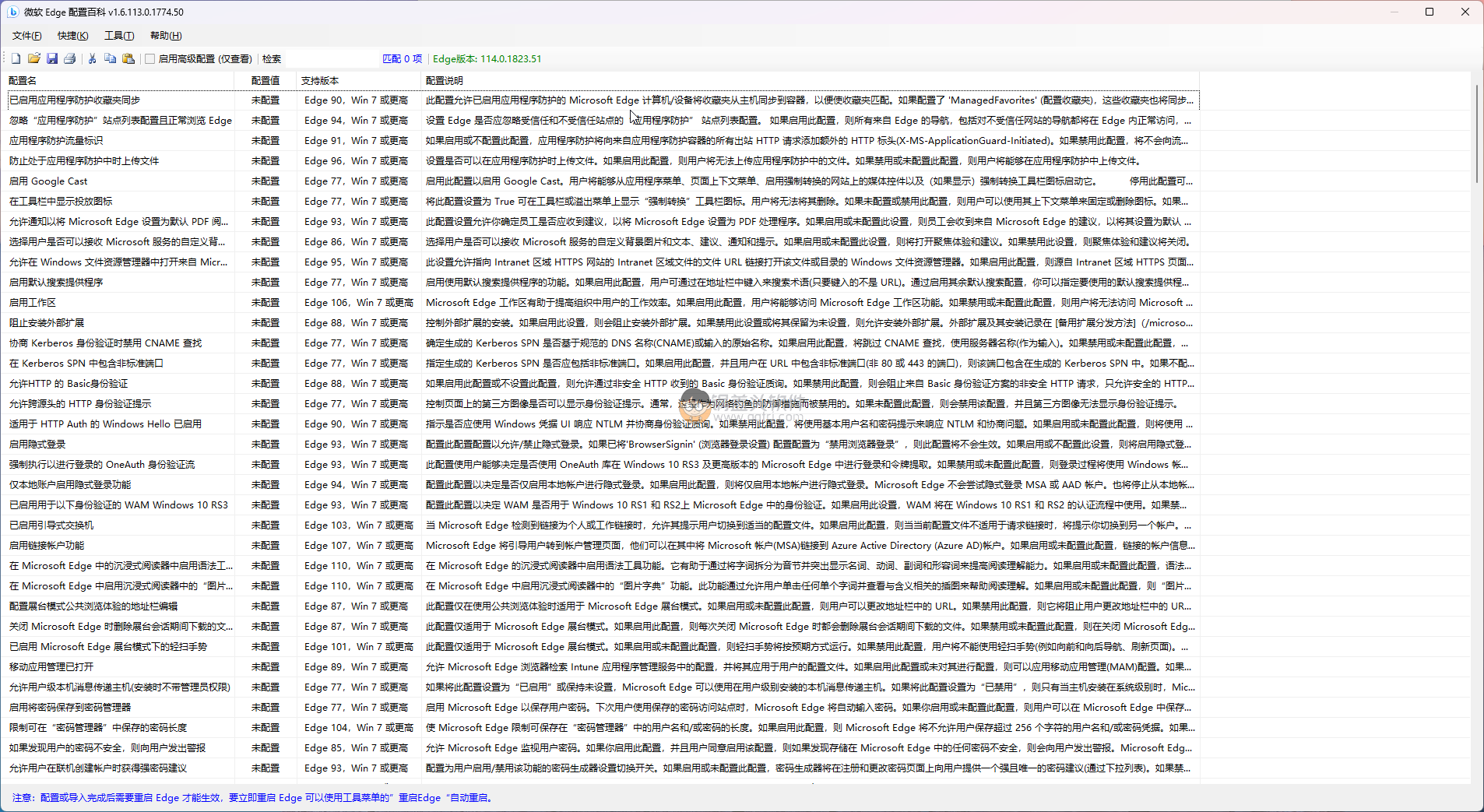Screen dimensions: 1484x812
Task: Click the Cut scissors icon
Action: [x=93, y=58]
